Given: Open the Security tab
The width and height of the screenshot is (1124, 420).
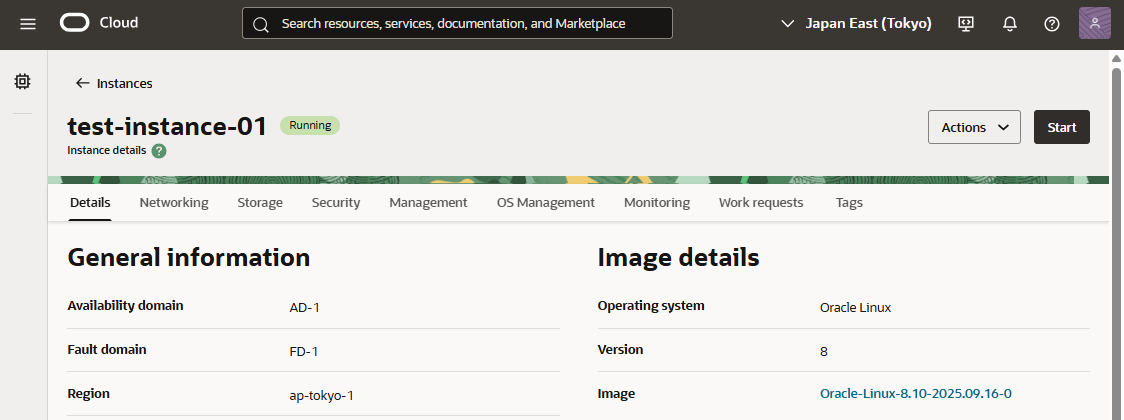Looking at the screenshot, I should click(x=336, y=202).
